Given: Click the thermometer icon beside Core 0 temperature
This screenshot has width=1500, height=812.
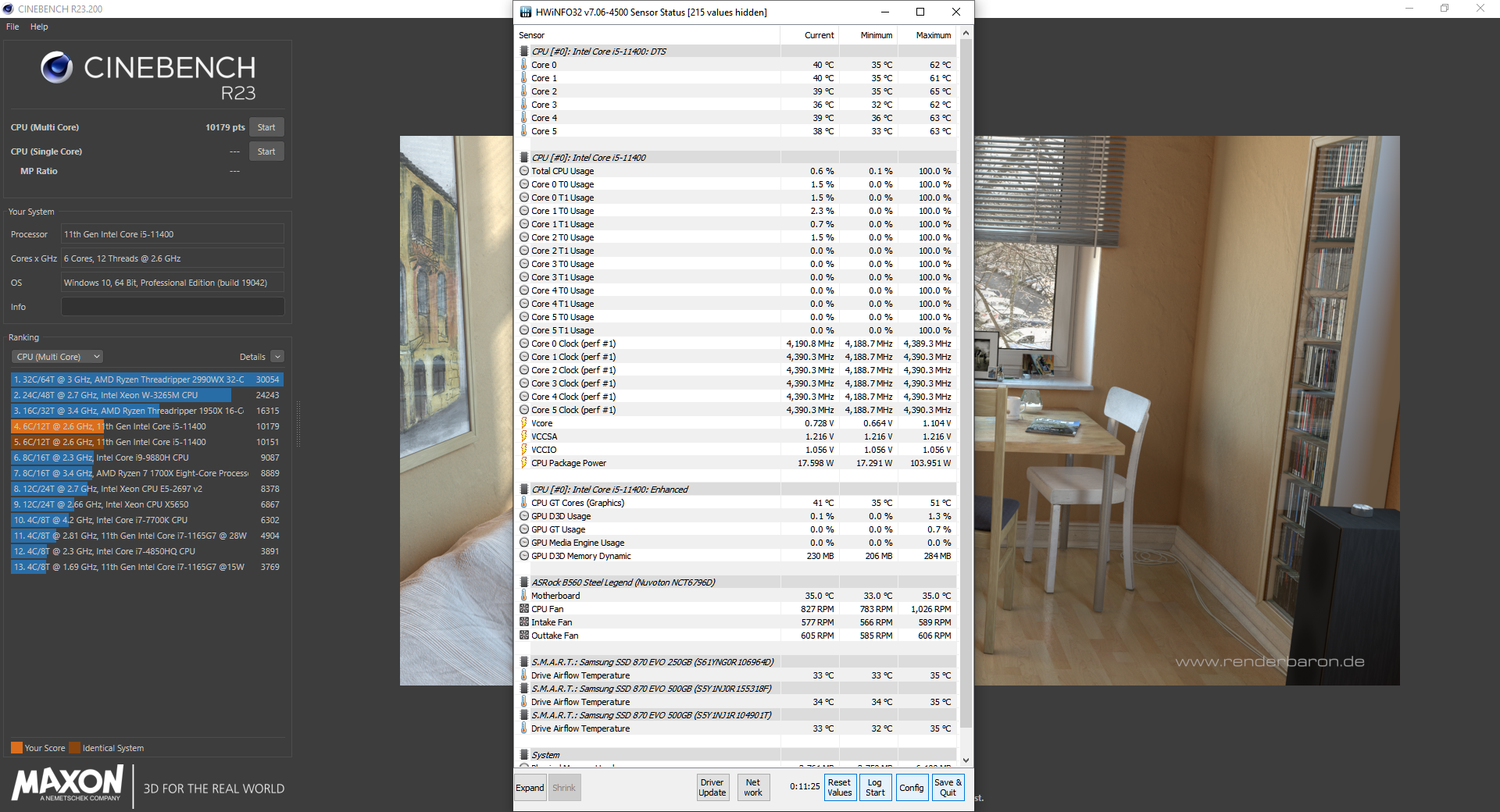Looking at the screenshot, I should pyautogui.click(x=523, y=65).
